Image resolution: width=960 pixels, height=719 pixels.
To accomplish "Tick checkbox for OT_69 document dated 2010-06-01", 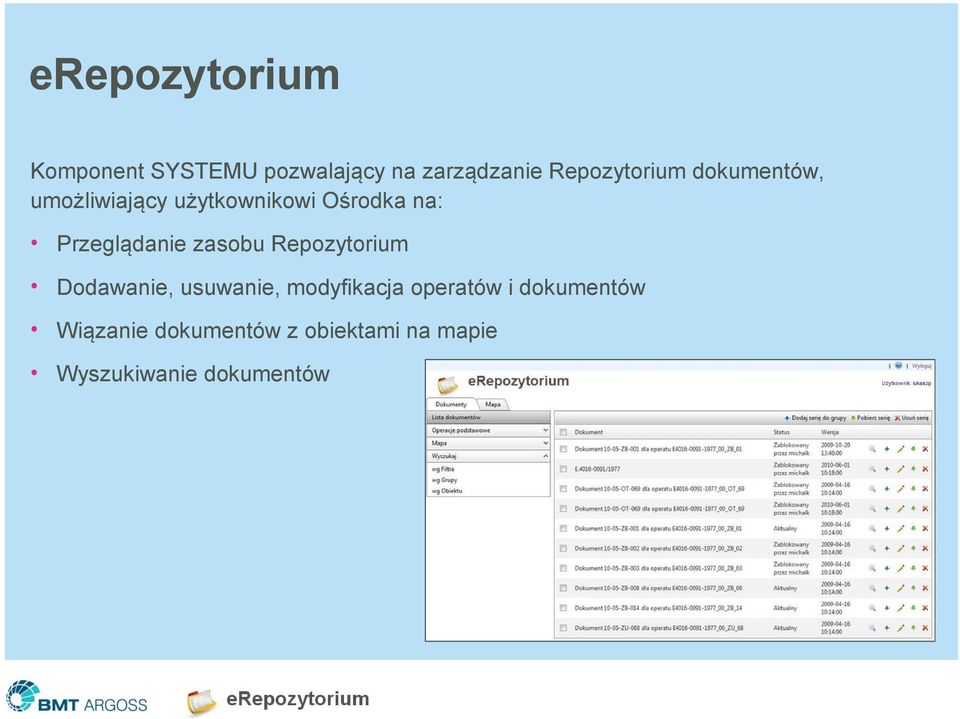I will tap(563, 509).
